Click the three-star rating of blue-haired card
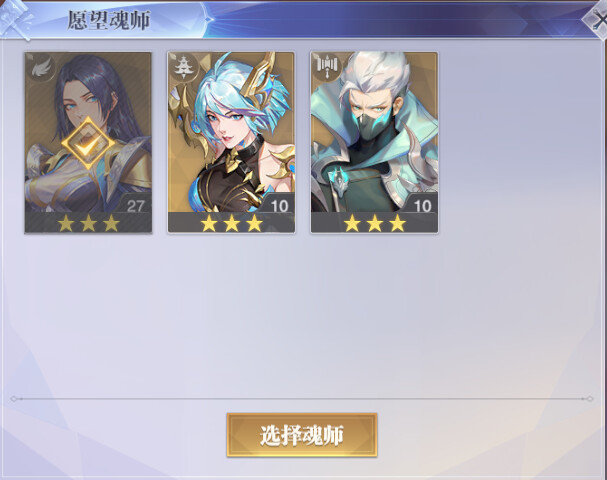The image size is (607, 480). (x=231, y=223)
